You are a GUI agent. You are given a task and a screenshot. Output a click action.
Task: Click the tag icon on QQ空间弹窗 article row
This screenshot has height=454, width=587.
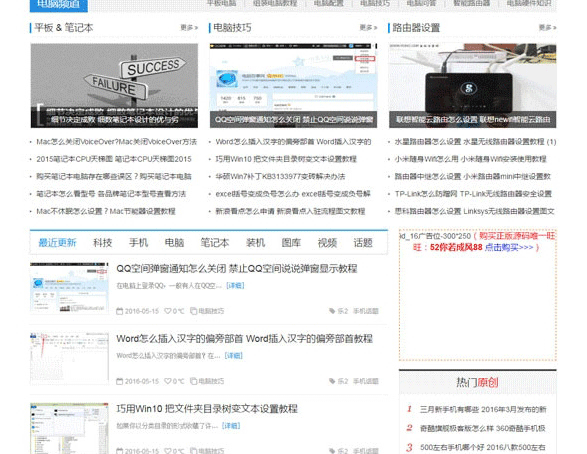coord(332,311)
